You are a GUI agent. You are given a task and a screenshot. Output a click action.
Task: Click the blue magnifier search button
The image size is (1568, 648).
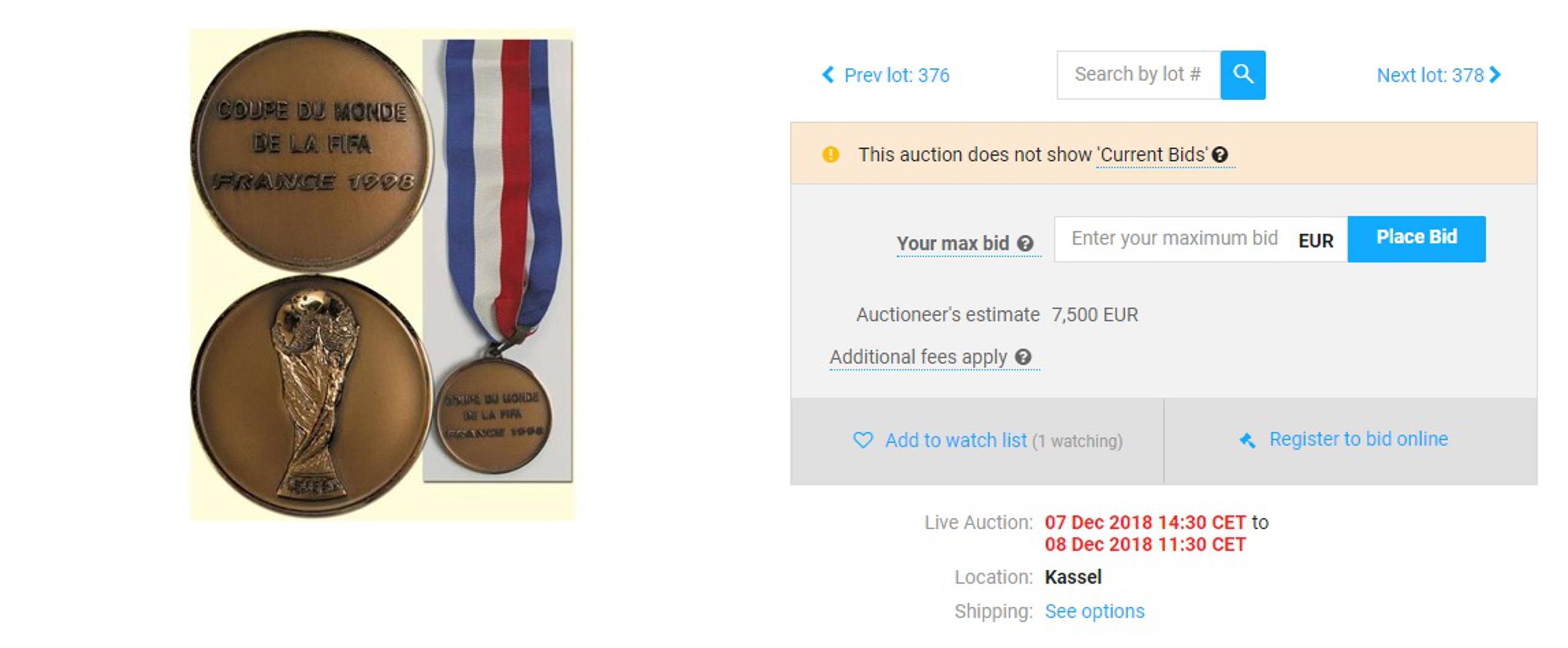click(x=1242, y=75)
